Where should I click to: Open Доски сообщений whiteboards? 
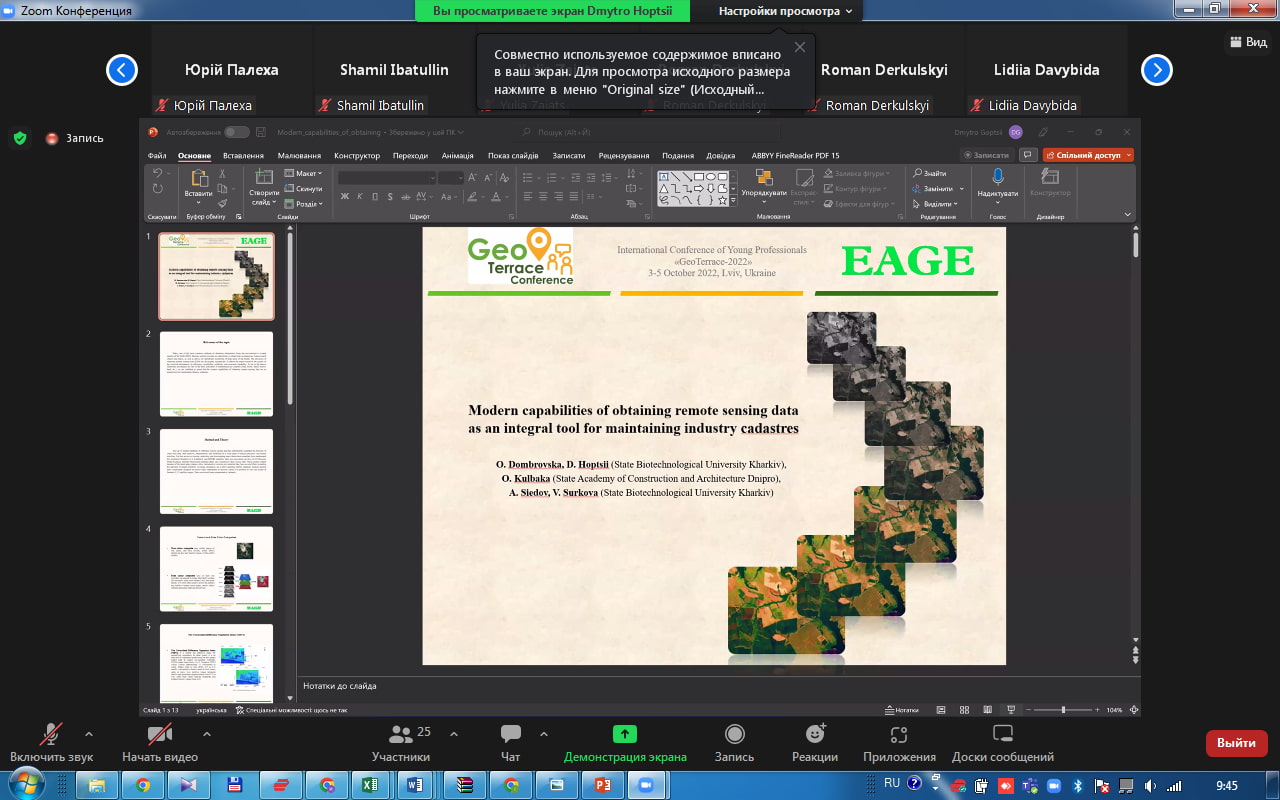1003,745
